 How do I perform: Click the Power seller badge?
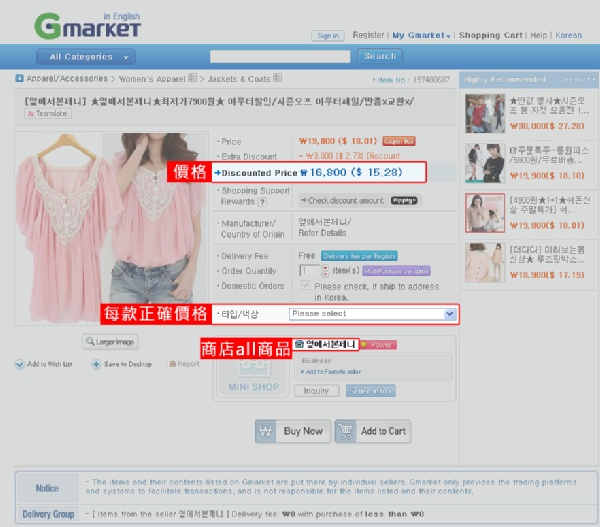(x=378, y=345)
